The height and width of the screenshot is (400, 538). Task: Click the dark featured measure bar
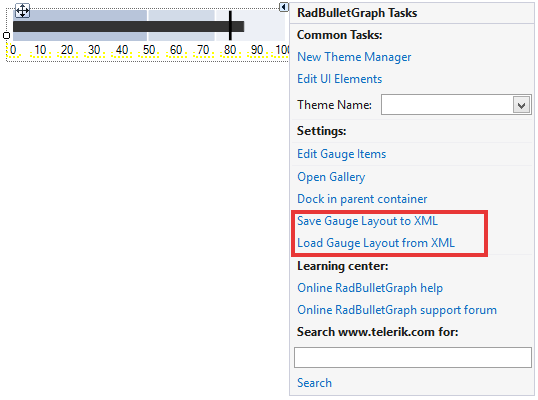coord(129,26)
